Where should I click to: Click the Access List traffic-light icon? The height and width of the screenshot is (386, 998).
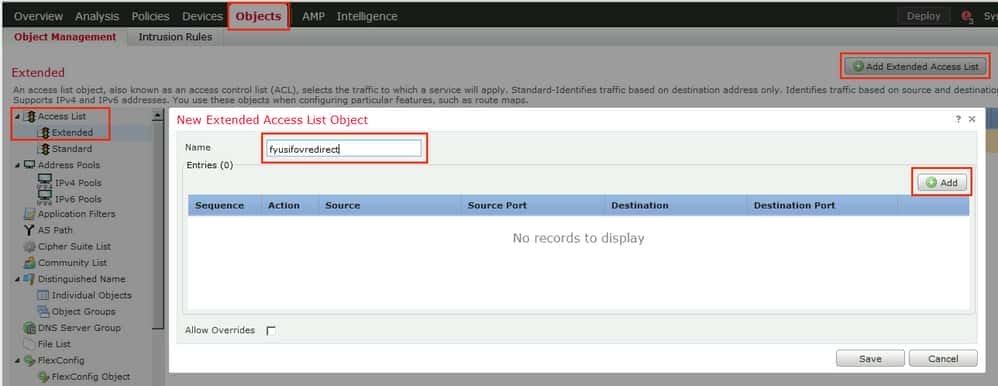29,117
